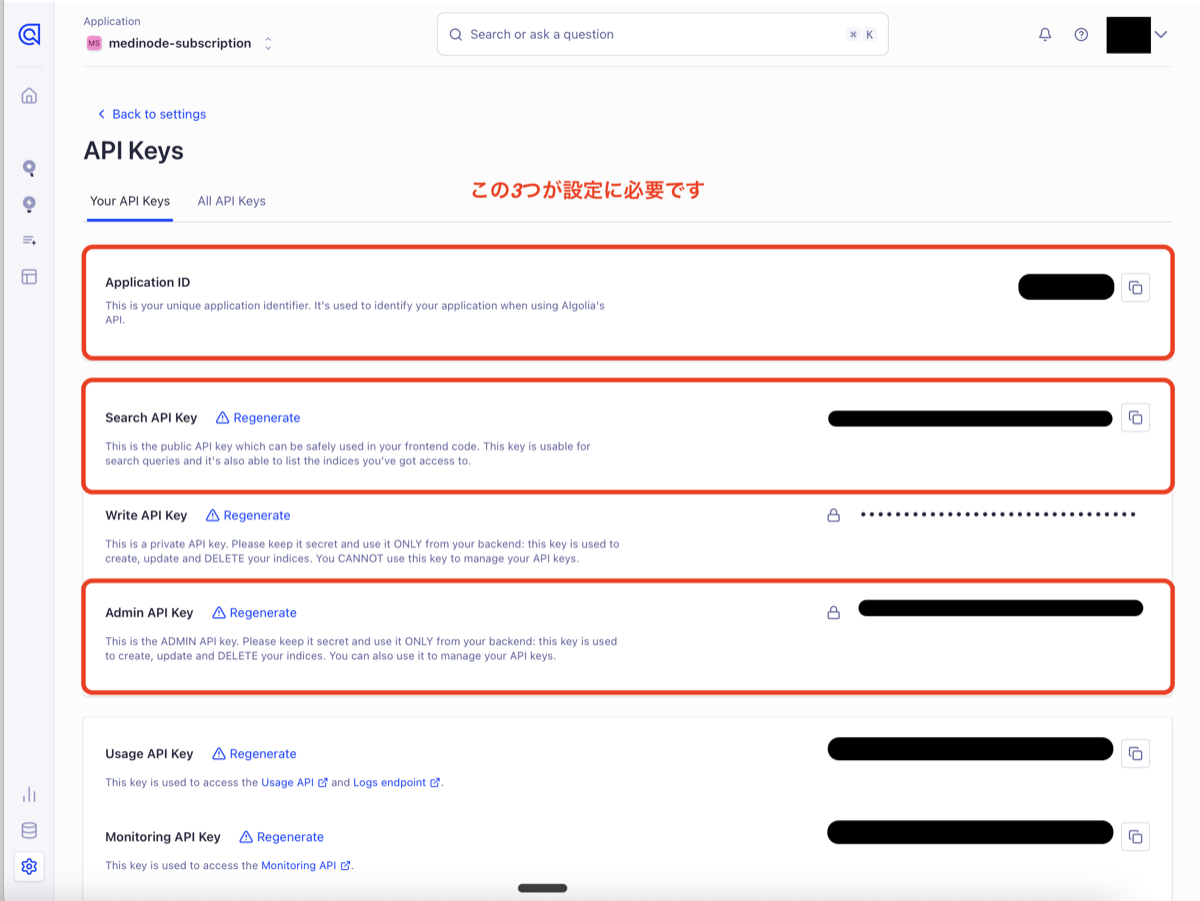Image resolution: width=1200 pixels, height=901 pixels.
Task: Open the Settings gear icon in sidebar
Action: 29,866
